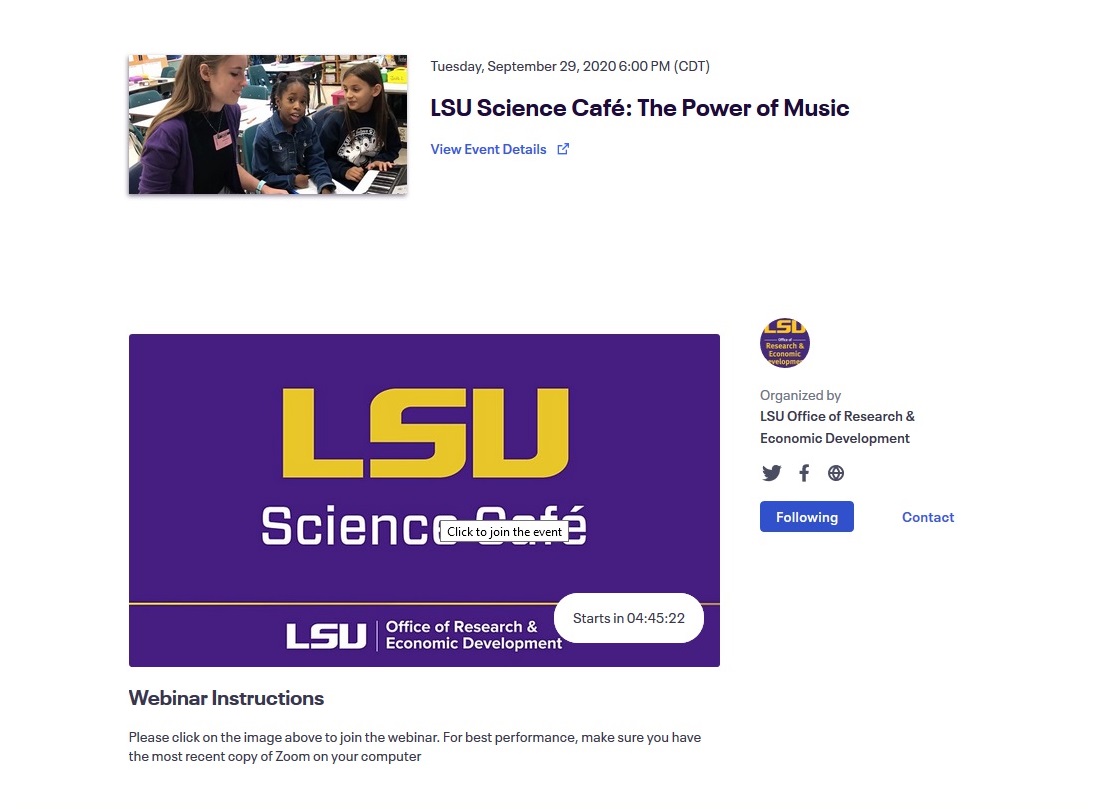This screenshot has height=809, width=1101.
Task: Click the Webinar Instructions heading
Action: pos(226,698)
